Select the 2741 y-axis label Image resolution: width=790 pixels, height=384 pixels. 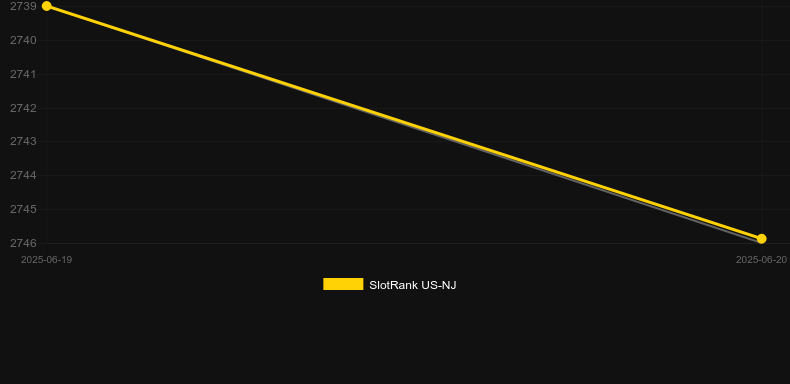[23, 74]
